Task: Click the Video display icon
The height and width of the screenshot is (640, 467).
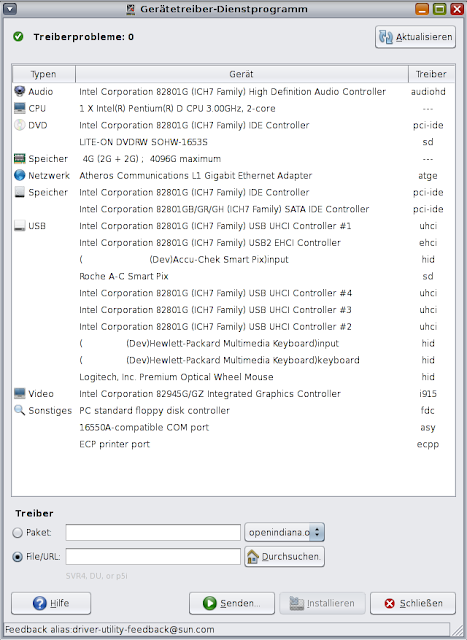Action: (x=19, y=393)
